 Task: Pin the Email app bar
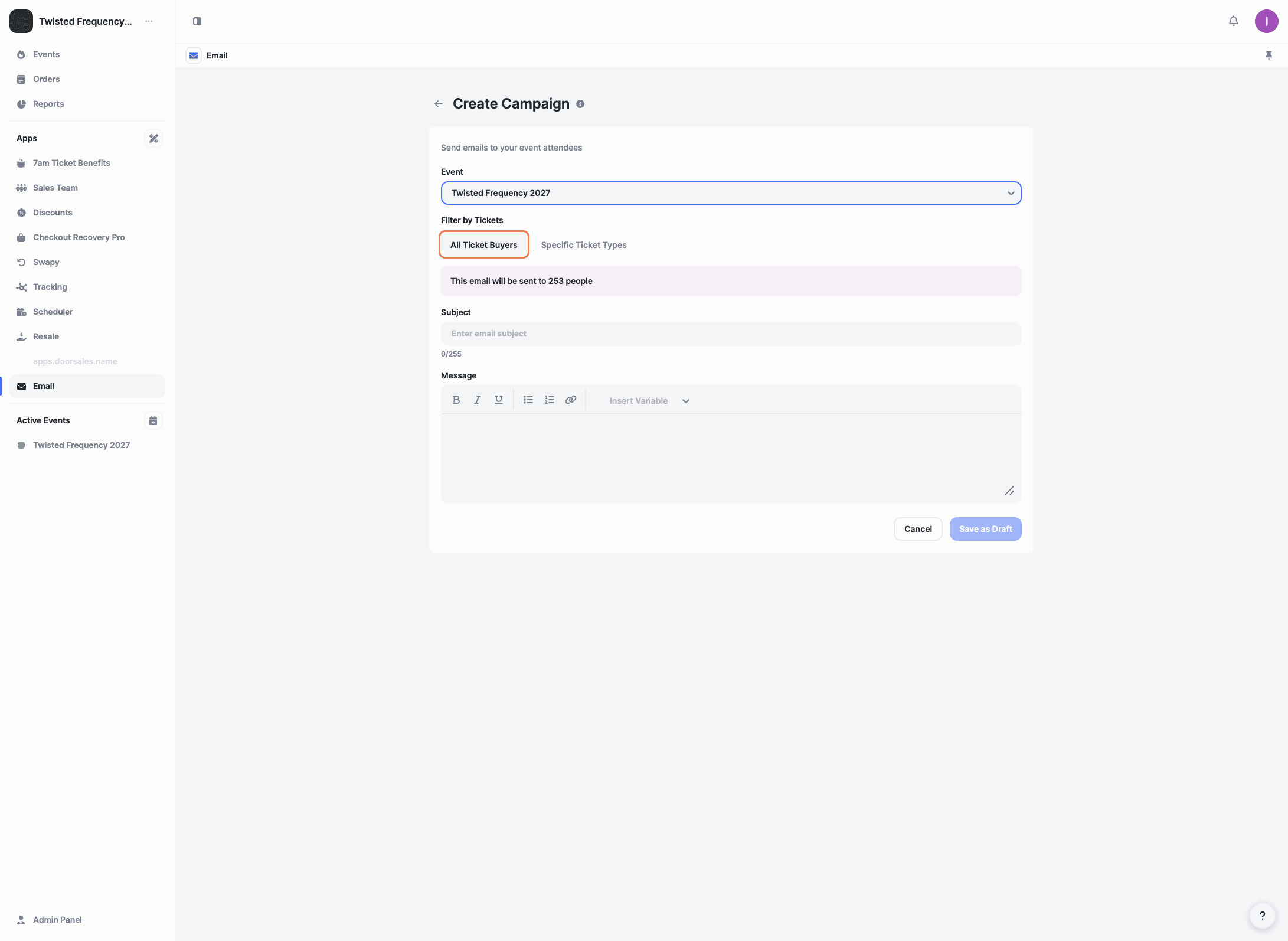tap(1269, 55)
